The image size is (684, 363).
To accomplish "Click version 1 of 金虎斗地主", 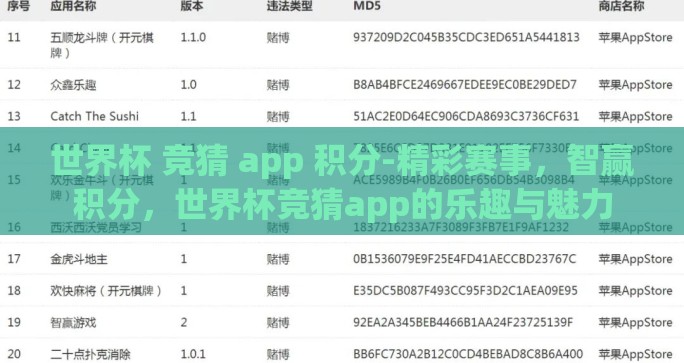I will (184, 259).
